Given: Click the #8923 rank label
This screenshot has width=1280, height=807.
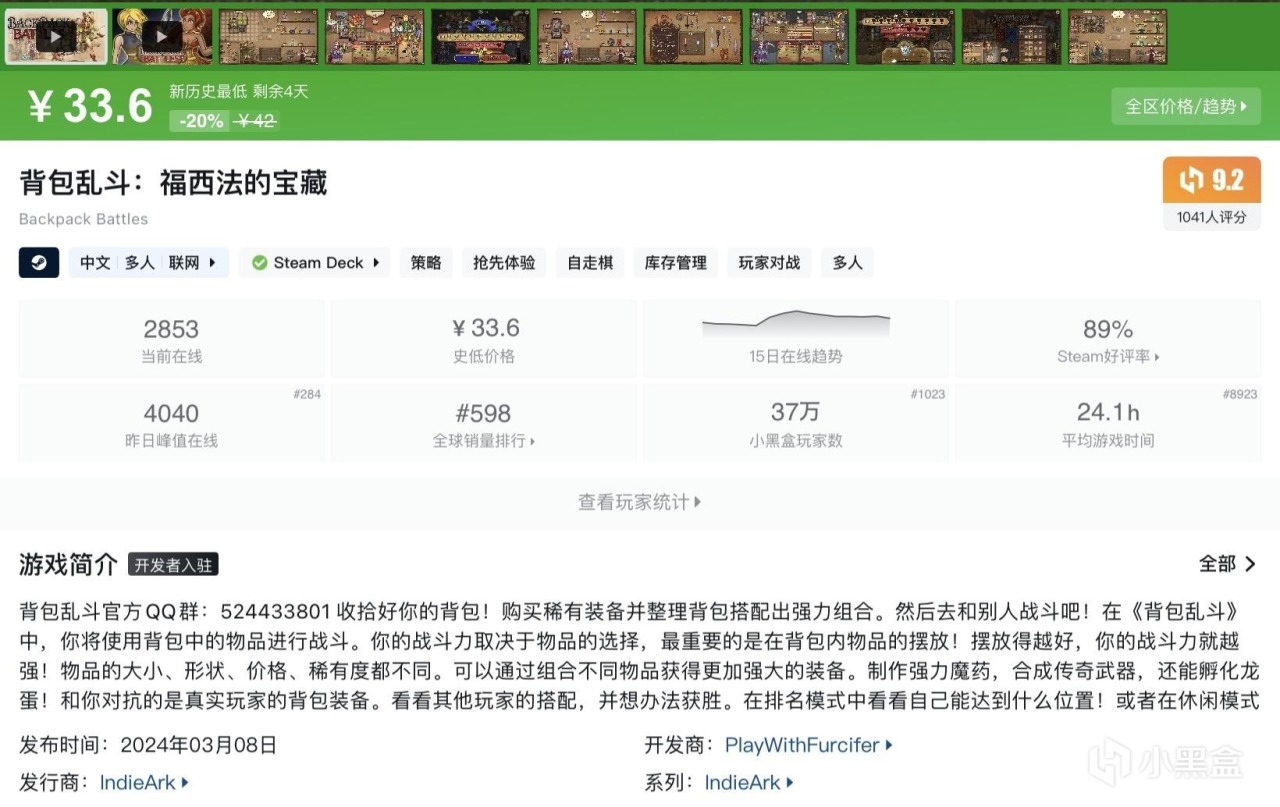Looking at the screenshot, I should pos(1240,394).
